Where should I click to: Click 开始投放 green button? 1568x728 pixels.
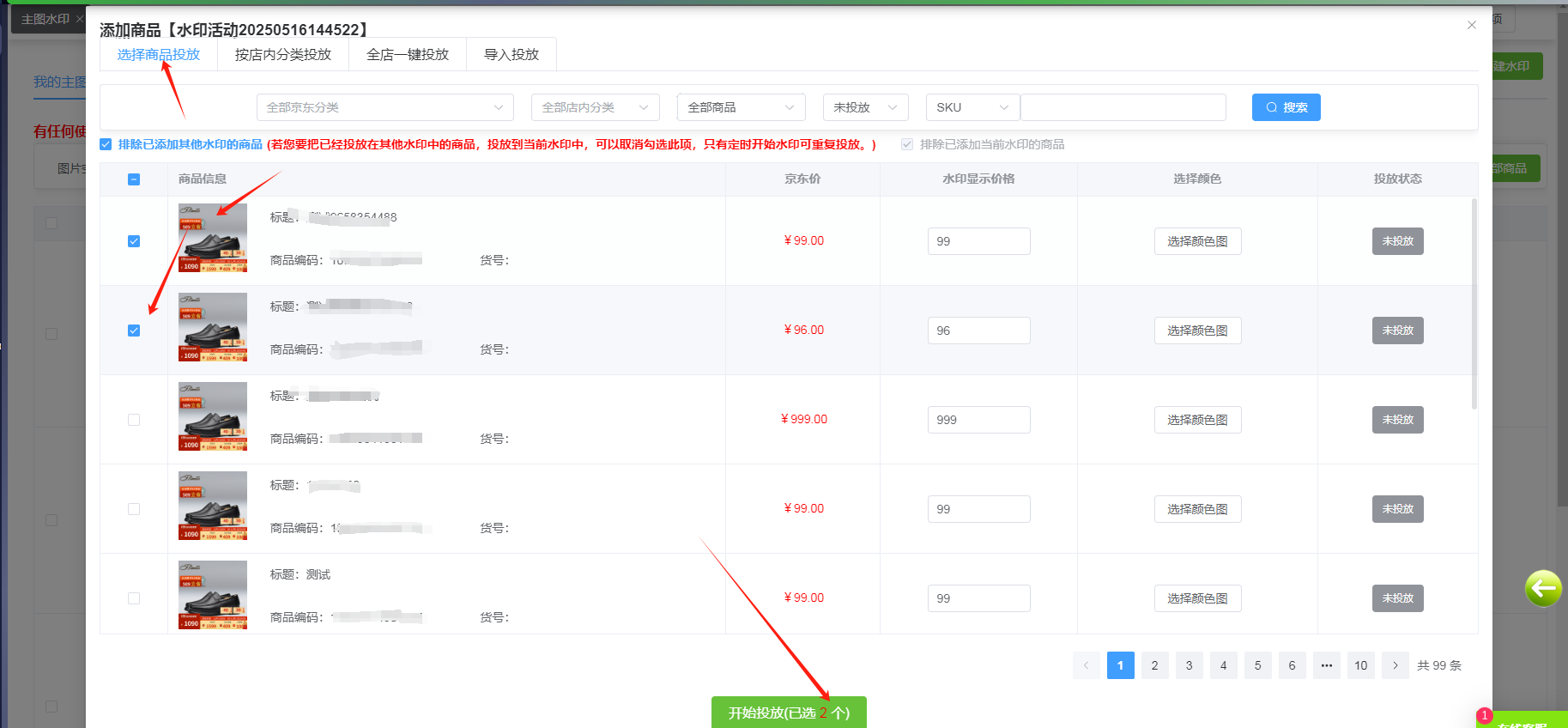(789, 713)
